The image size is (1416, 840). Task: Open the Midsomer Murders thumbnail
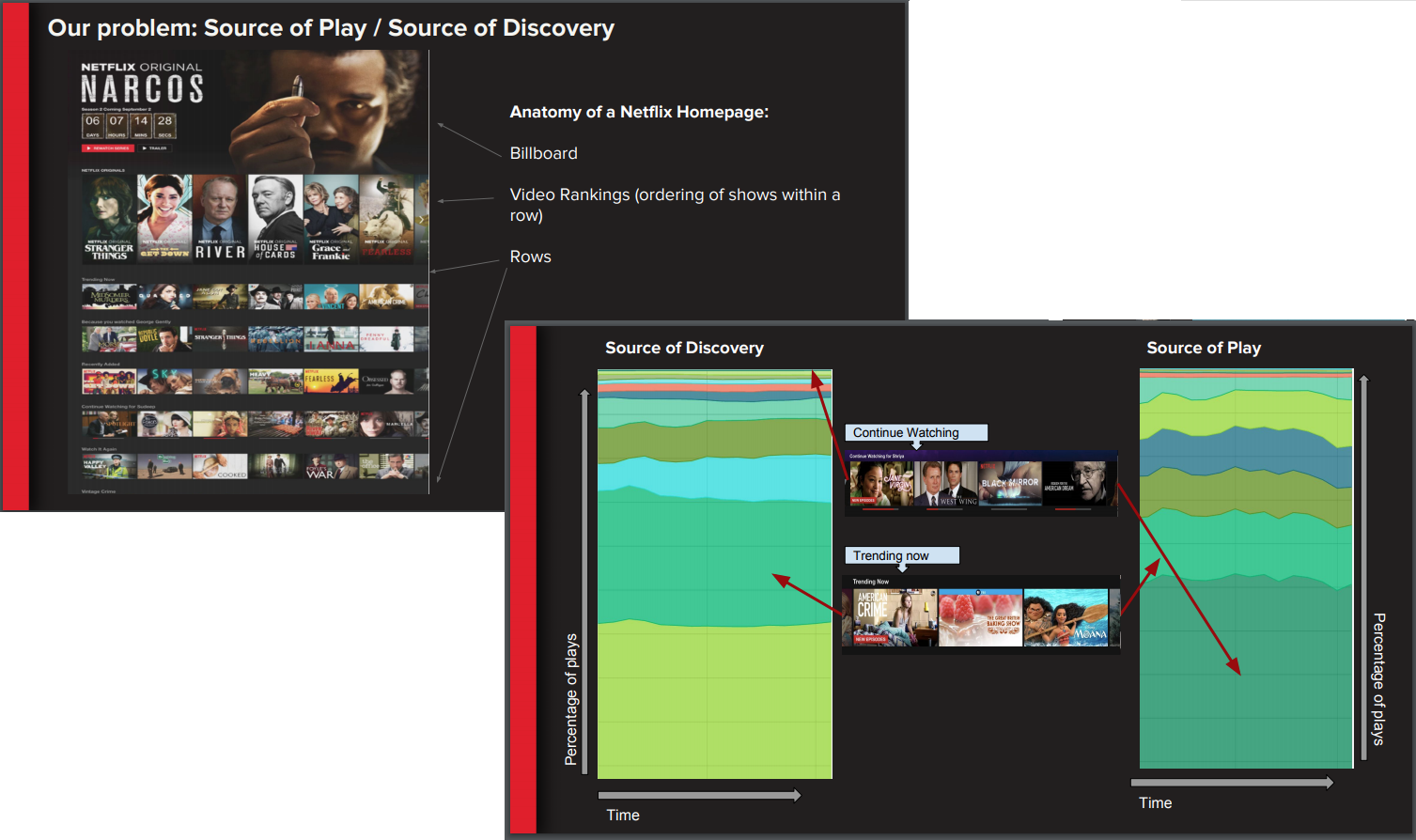pos(109,297)
